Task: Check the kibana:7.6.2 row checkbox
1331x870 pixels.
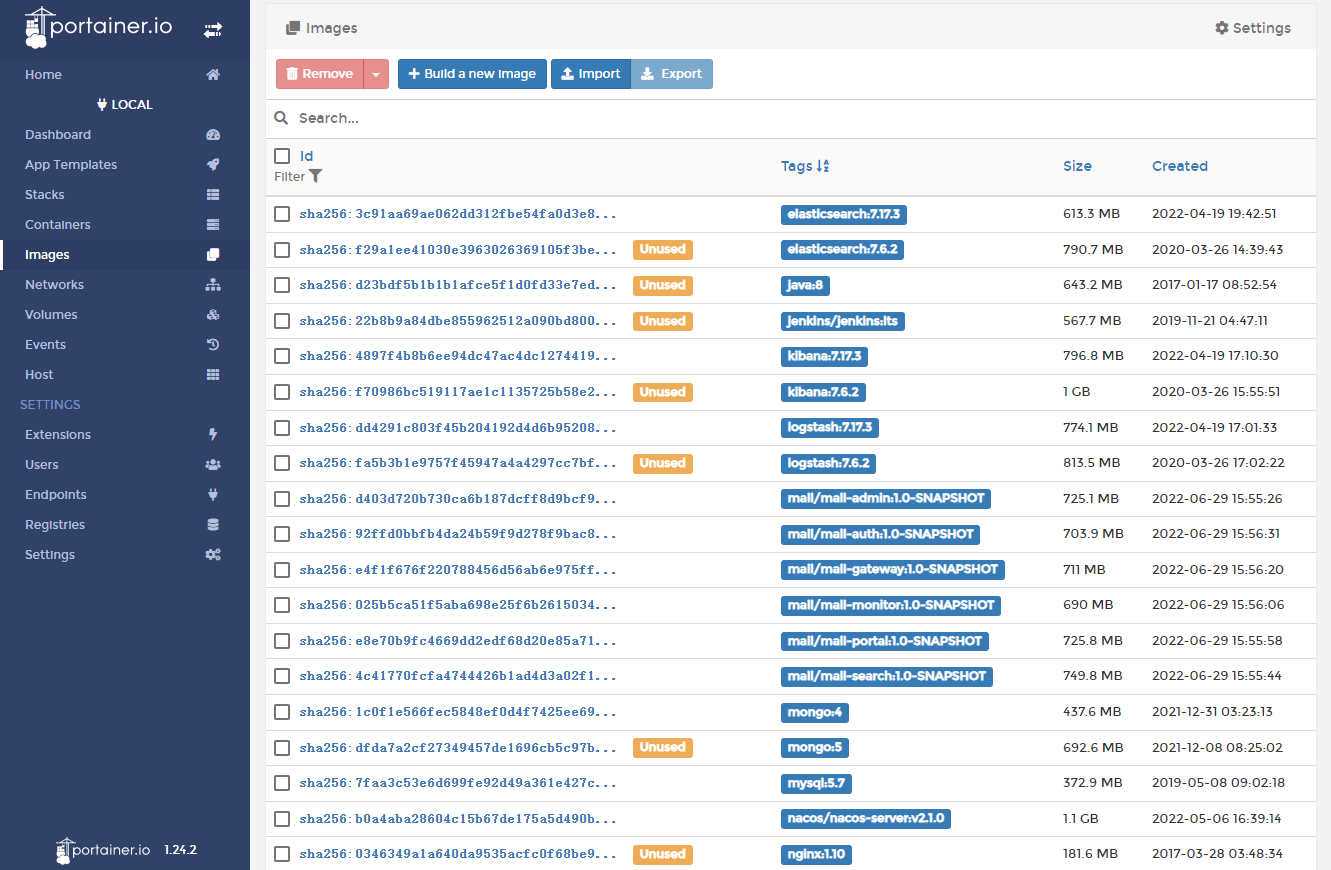Action: pos(282,392)
